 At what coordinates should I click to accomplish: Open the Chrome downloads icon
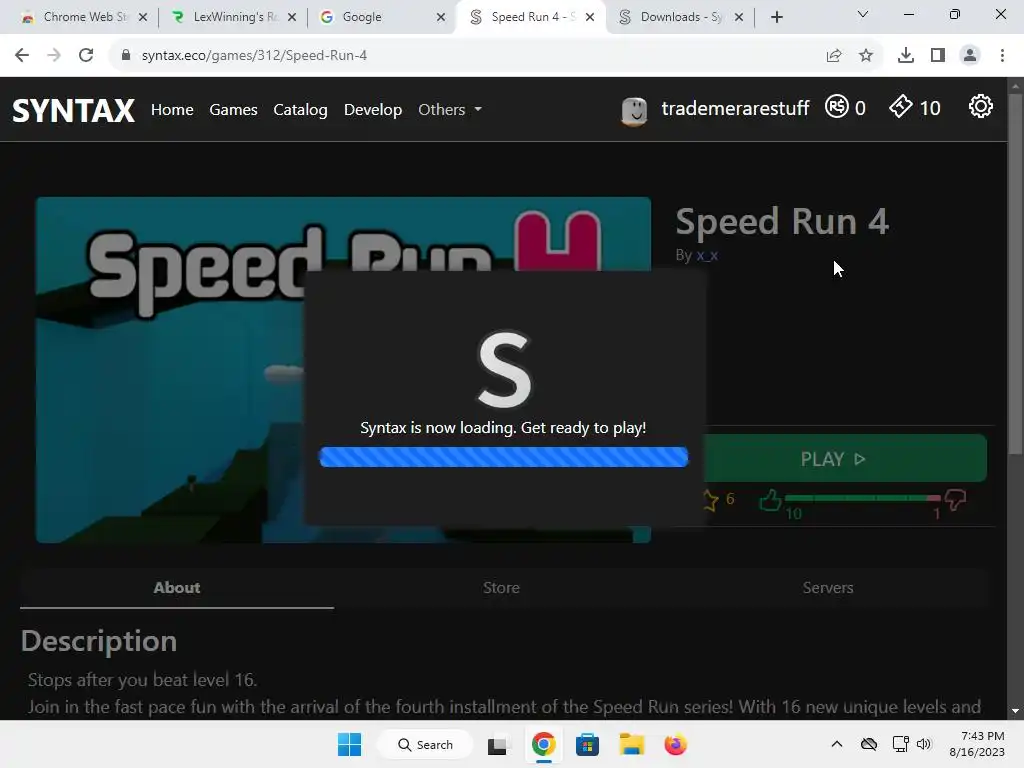[906, 56]
